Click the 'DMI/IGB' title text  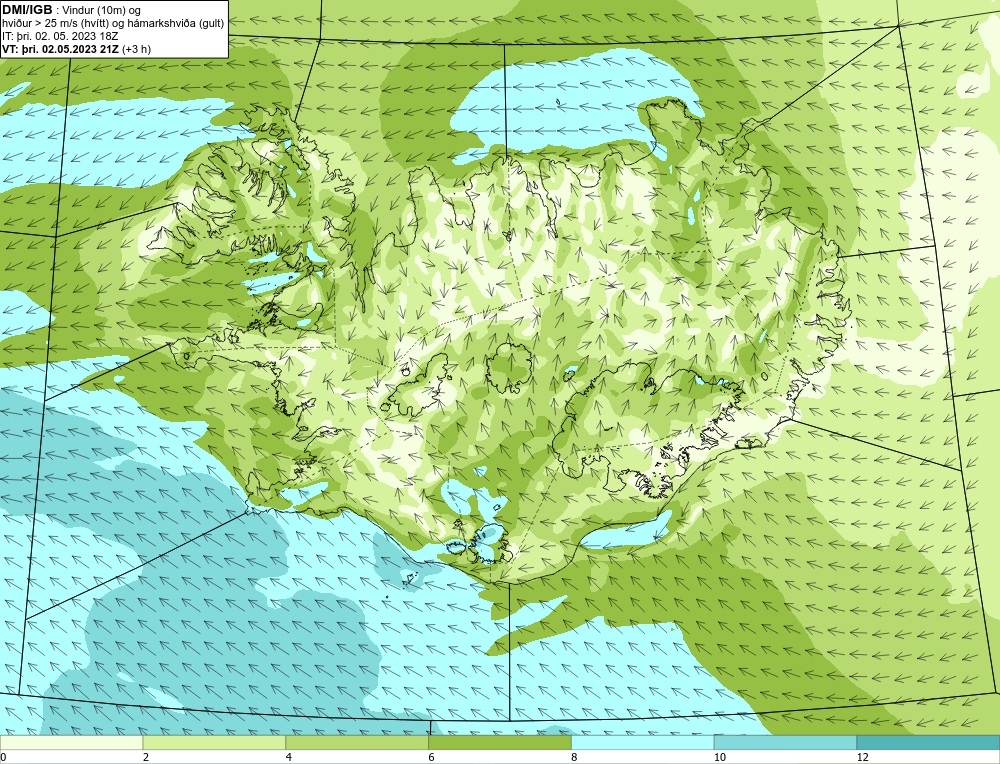pyautogui.click(x=27, y=10)
